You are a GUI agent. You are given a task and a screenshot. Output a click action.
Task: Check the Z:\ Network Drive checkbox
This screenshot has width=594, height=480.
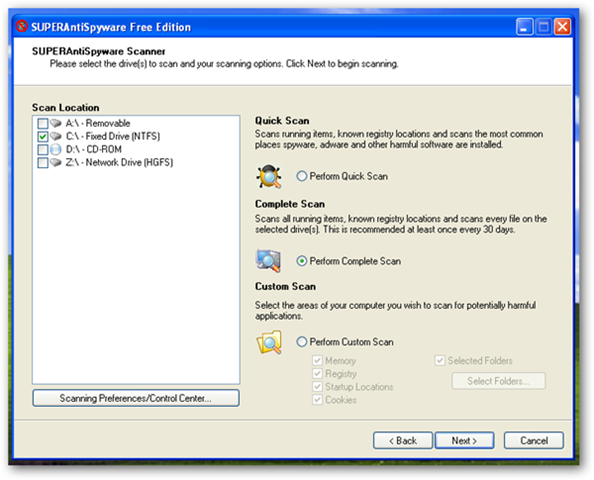(x=43, y=163)
